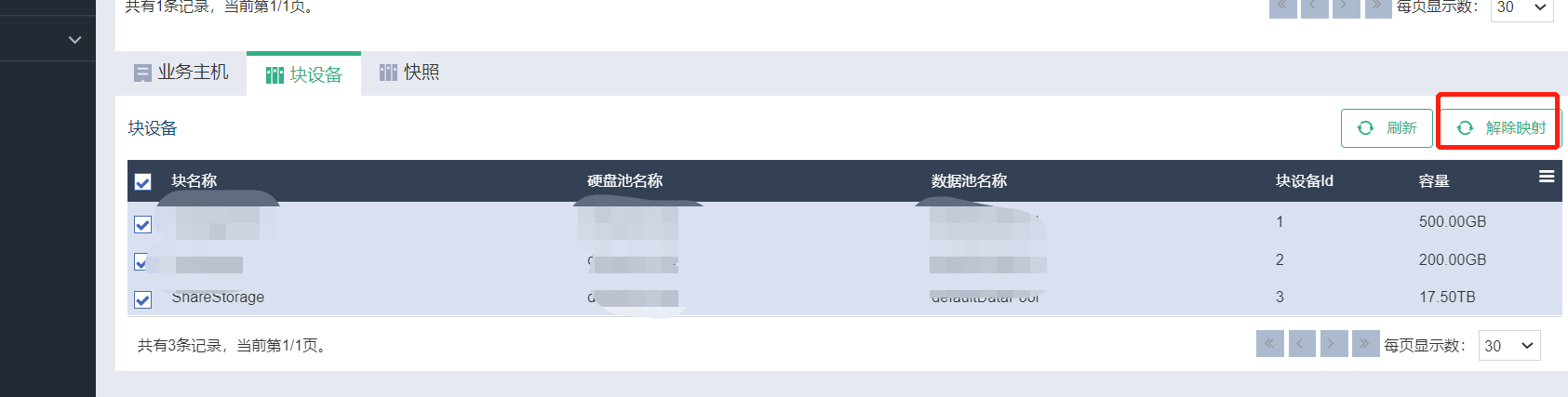Click the 容量 column header

1434,181
